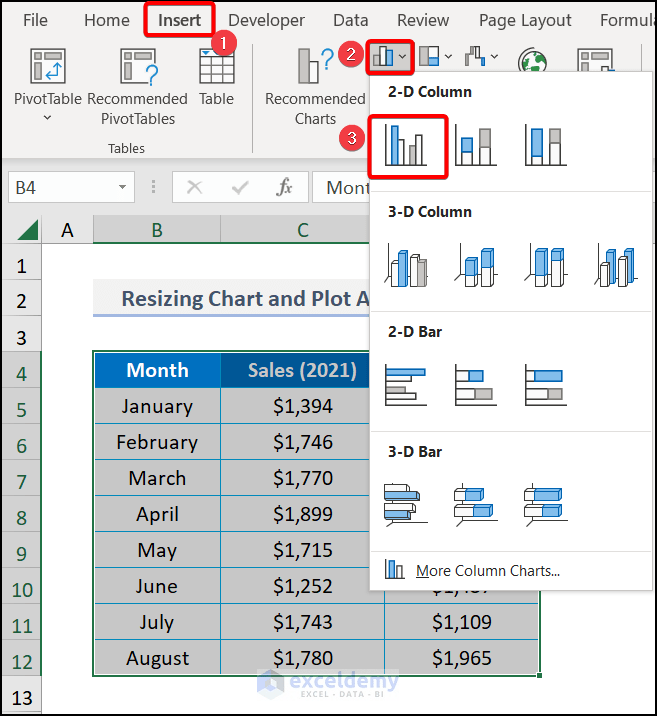Switch to the Page Layout tab
Image resolution: width=657 pixels, height=716 pixels.
pyautogui.click(x=525, y=20)
